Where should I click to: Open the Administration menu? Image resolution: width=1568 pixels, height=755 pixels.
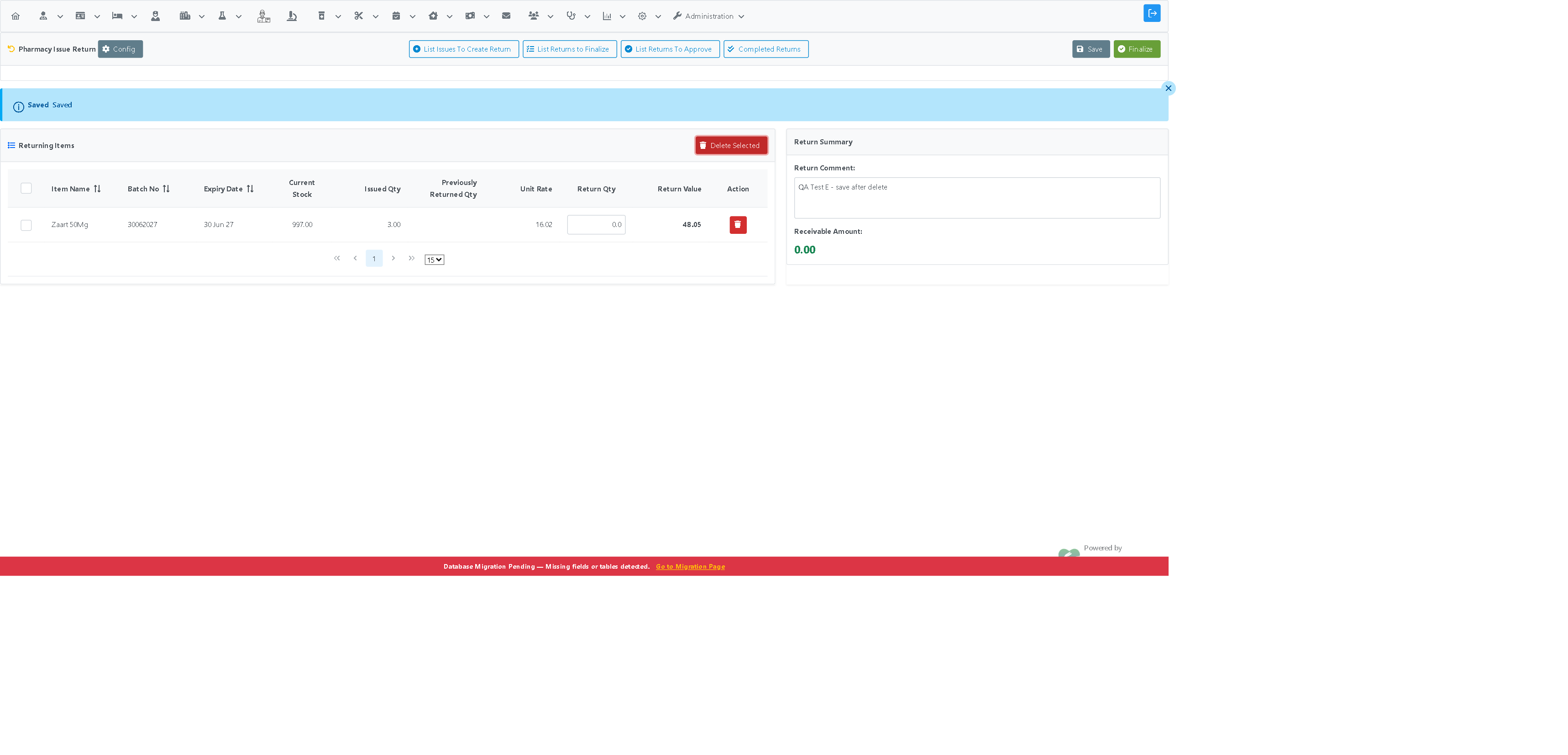tap(709, 16)
